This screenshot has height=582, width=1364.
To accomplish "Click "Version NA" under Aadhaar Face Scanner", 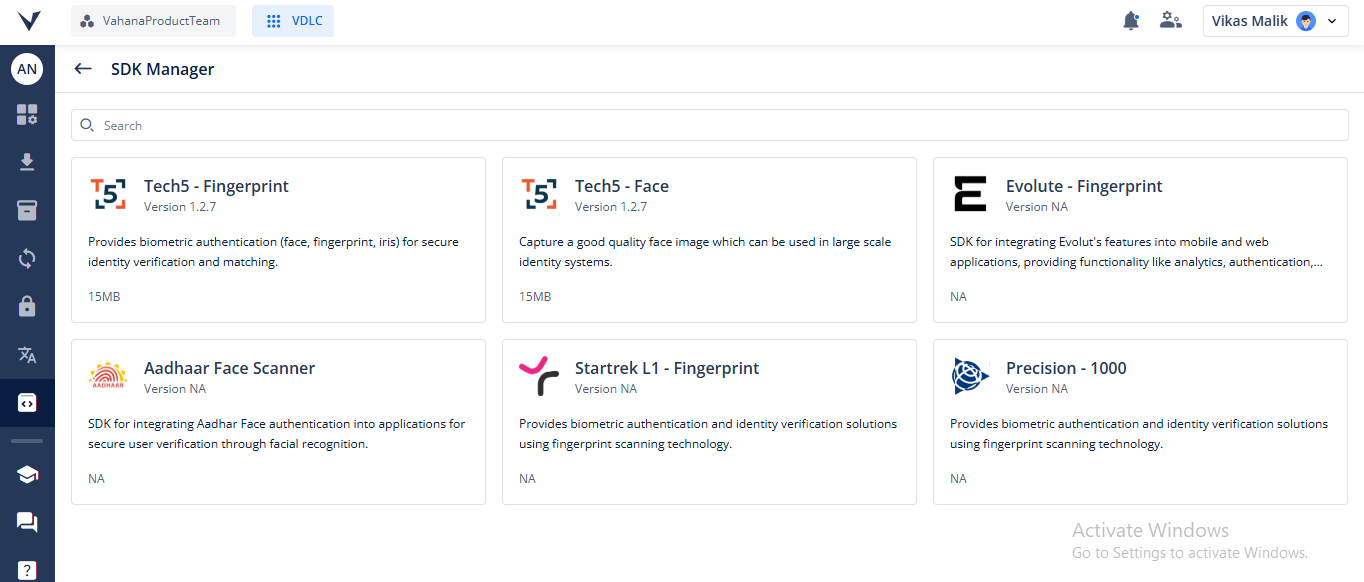I will (x=175, y=389).
